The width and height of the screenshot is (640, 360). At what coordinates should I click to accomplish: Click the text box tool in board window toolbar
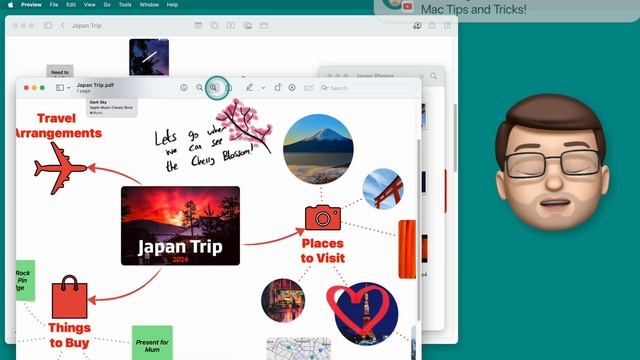click(231, 25)
